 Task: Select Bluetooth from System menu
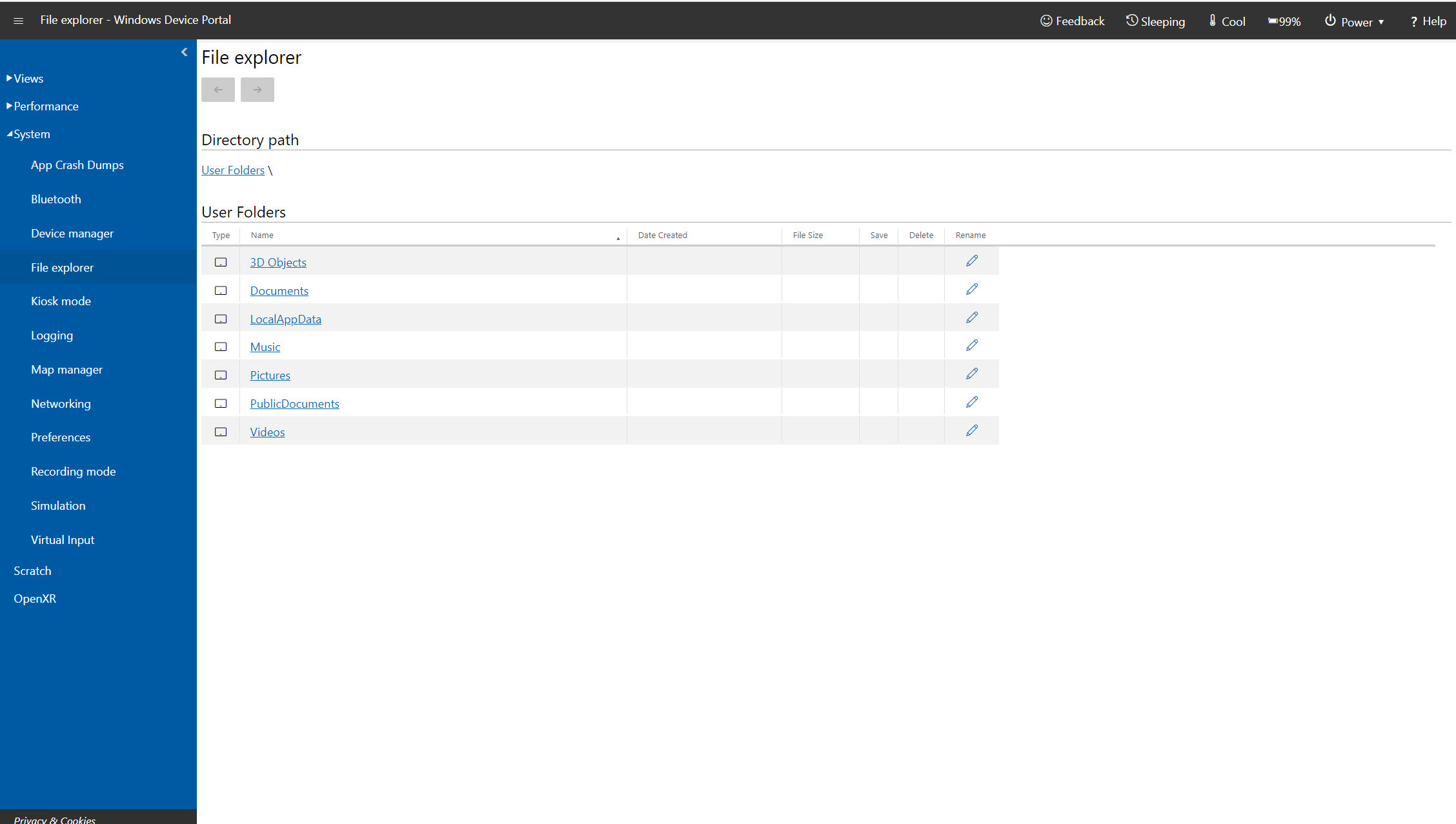coord(56,199)
